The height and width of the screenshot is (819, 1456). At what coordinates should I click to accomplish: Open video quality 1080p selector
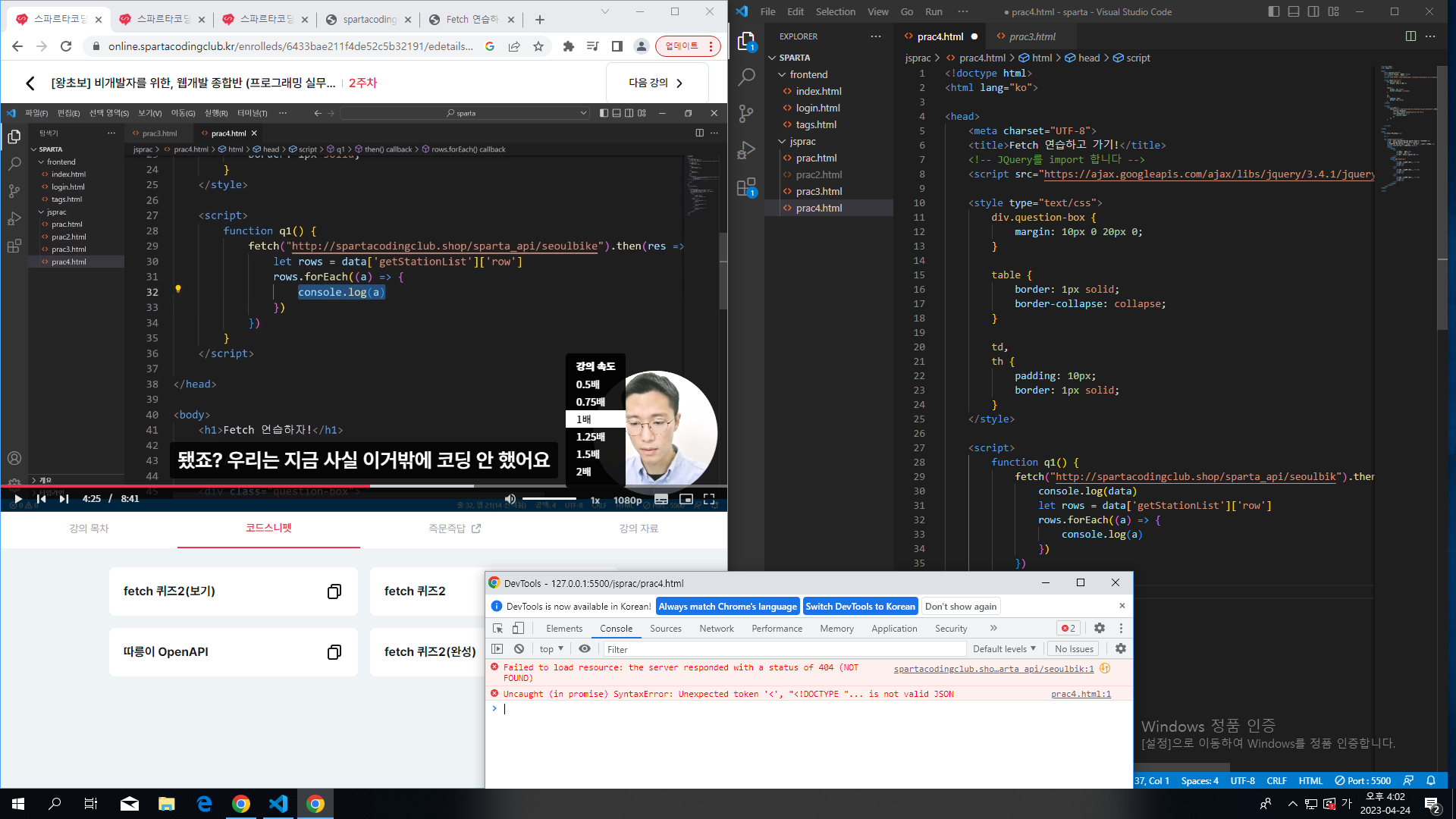point(628,500)
